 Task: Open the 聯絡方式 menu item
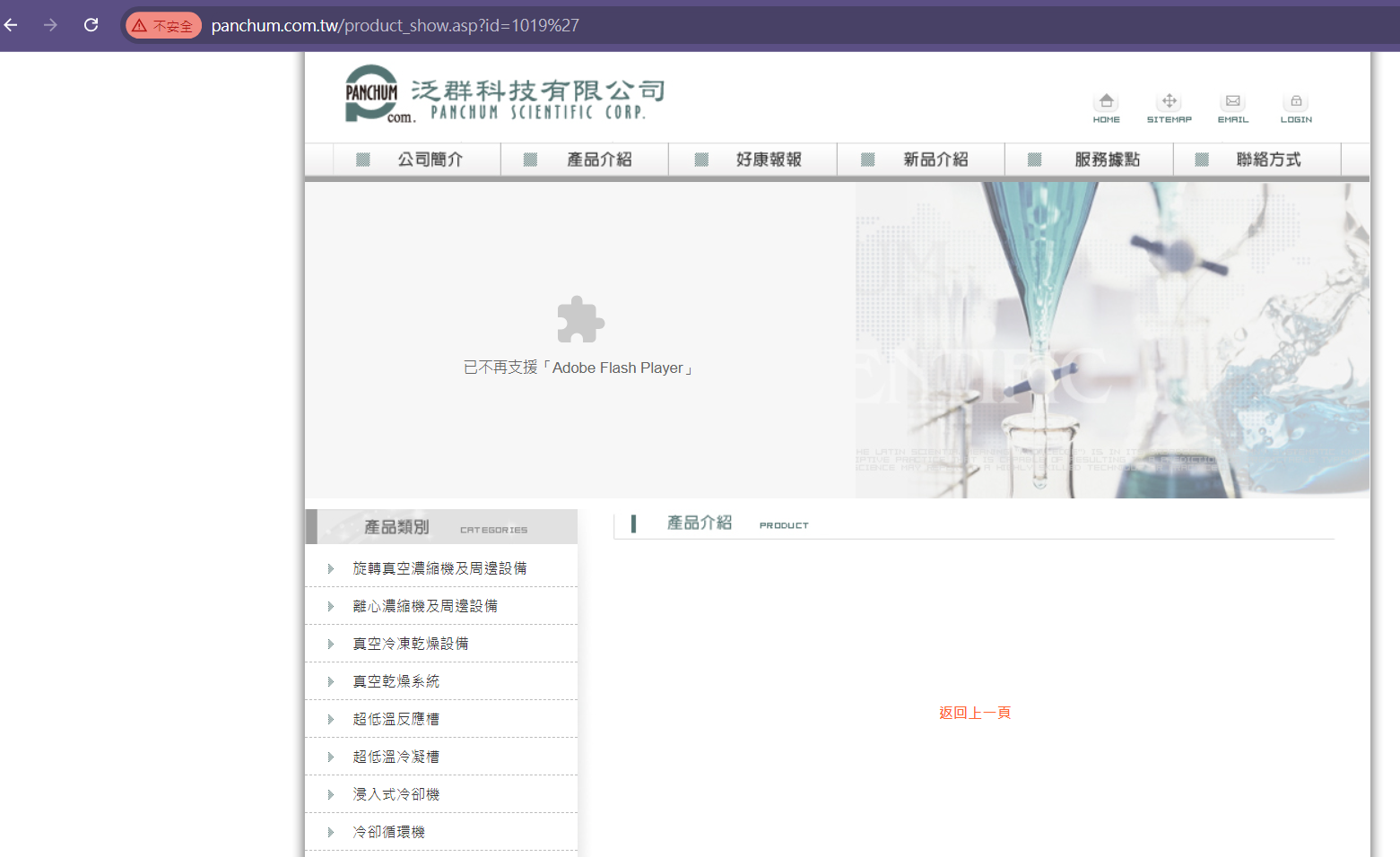[x=1257, y=160]
